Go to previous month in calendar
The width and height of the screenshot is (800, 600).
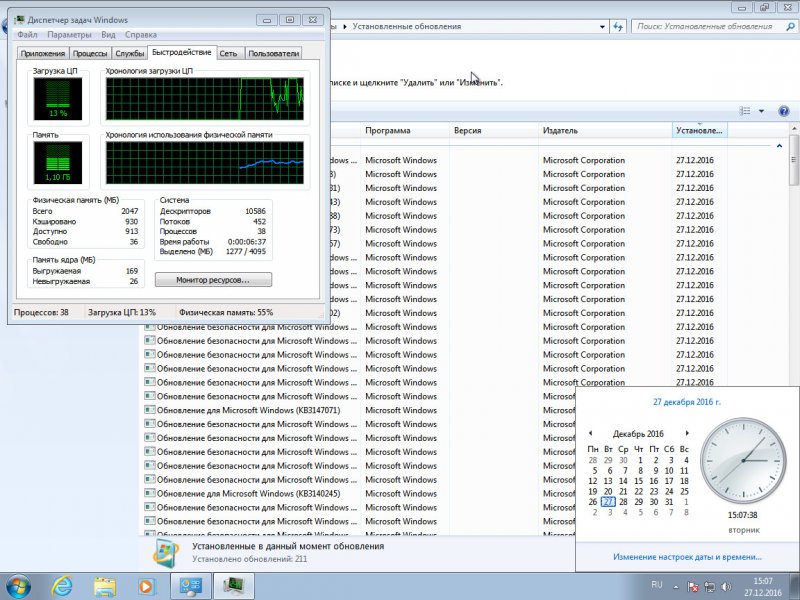tap(590, 433)
